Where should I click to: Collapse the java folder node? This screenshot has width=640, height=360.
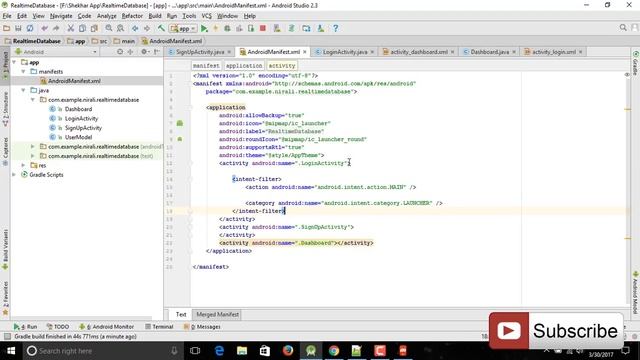(23, 90)
